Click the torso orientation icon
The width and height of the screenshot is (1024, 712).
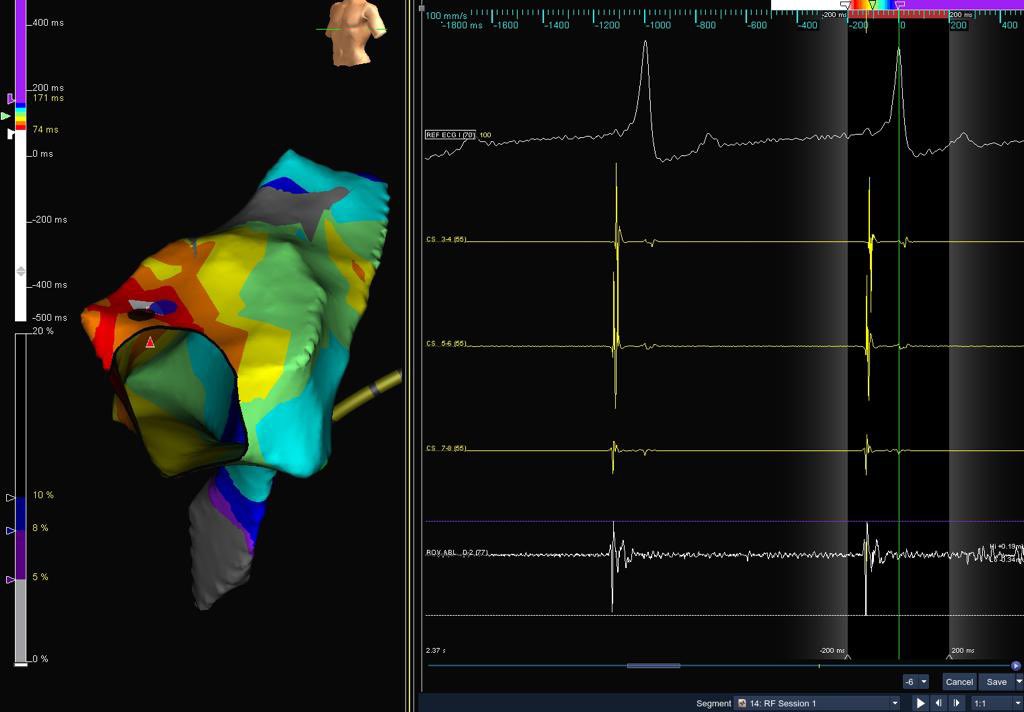click(x=353, y=31)
